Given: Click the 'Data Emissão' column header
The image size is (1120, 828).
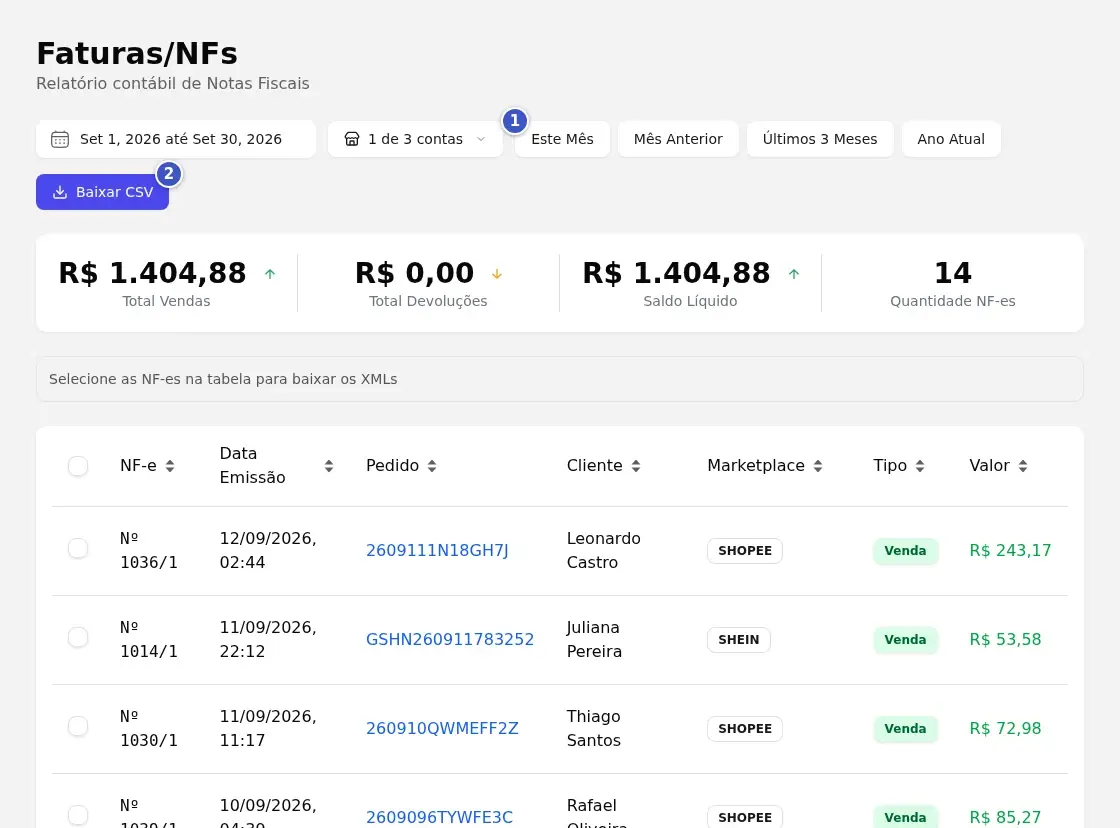Looking at the screenshot, I should point(252,466).
